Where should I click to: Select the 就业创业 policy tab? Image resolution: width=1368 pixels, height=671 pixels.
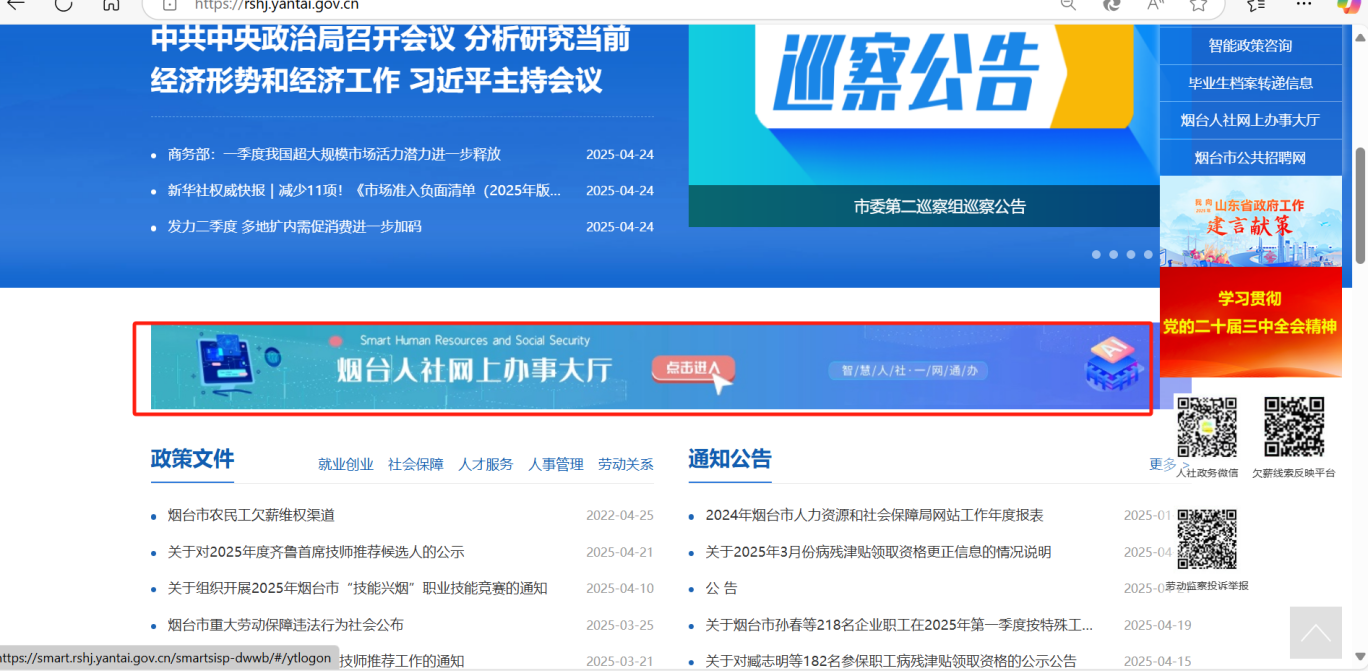pyautogui.click(x=346, y=464)
